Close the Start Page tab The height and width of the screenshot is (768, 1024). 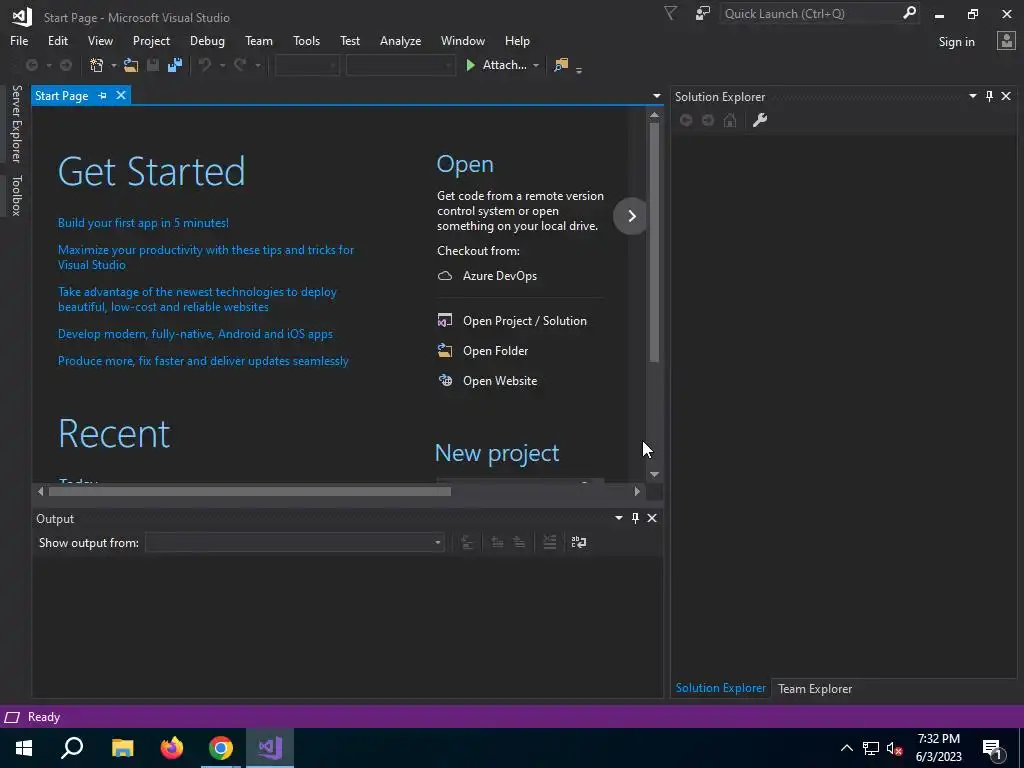pyautogui.click(x=121, y=95)
